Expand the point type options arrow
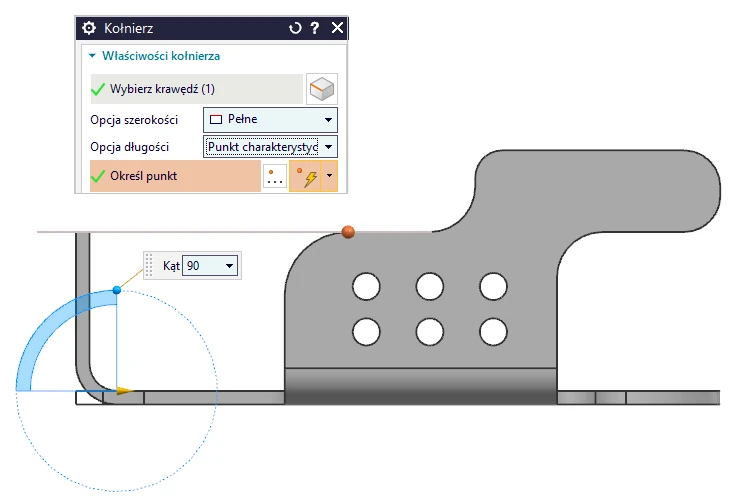The image size is (736, 504). 330,177
